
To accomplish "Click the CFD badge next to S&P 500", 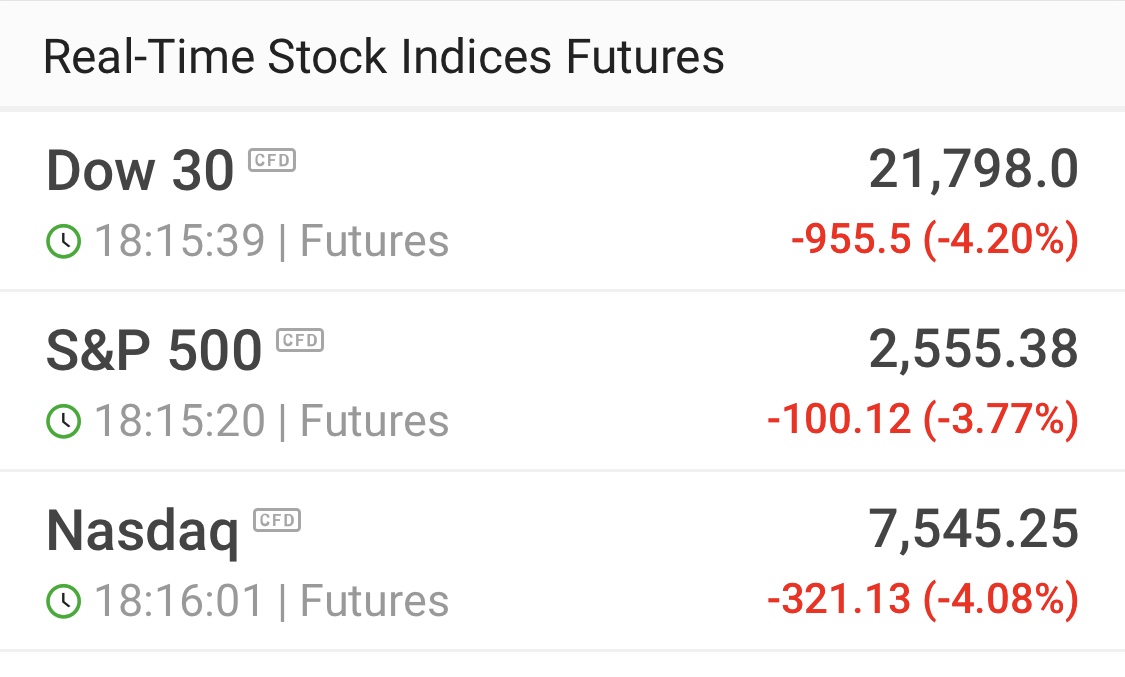I will (301, 340).
